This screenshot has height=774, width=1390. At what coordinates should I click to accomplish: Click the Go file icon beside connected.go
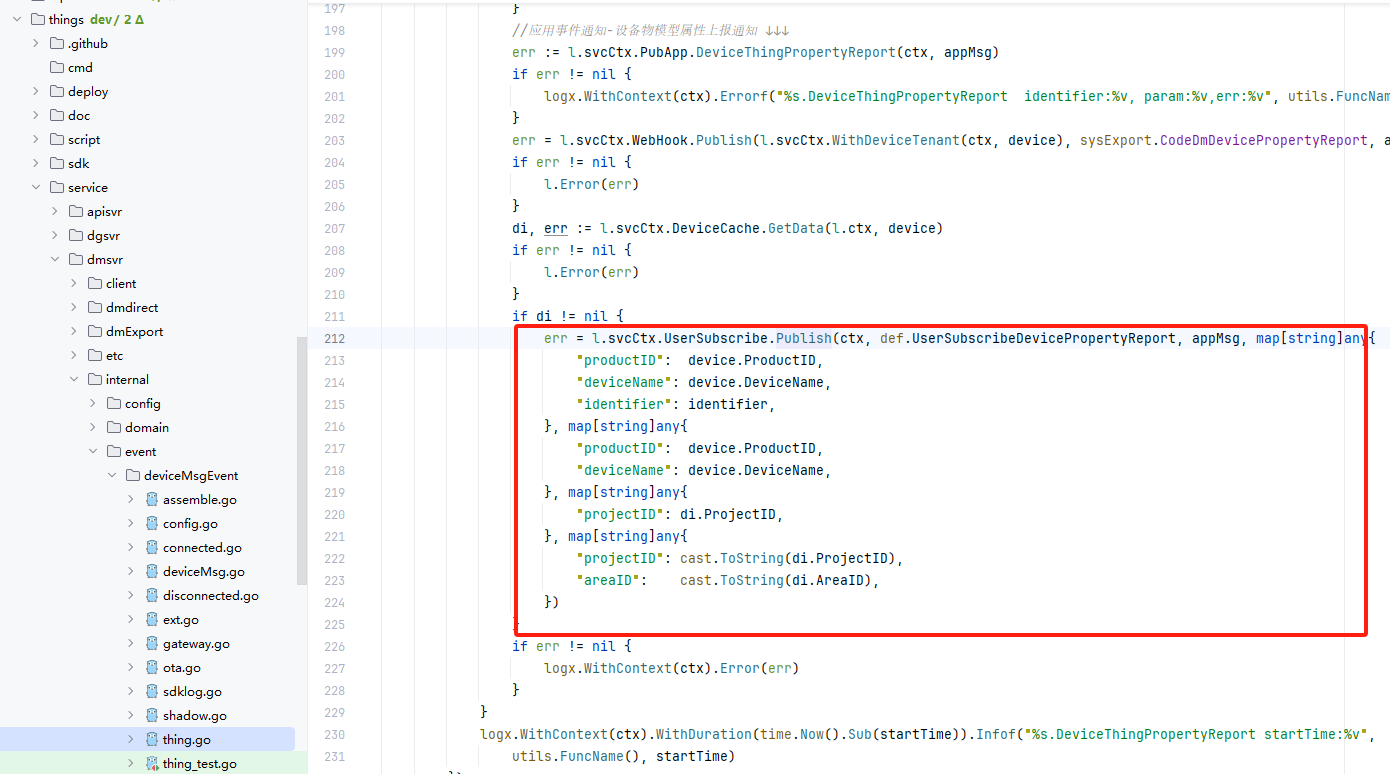coord(152,547)
